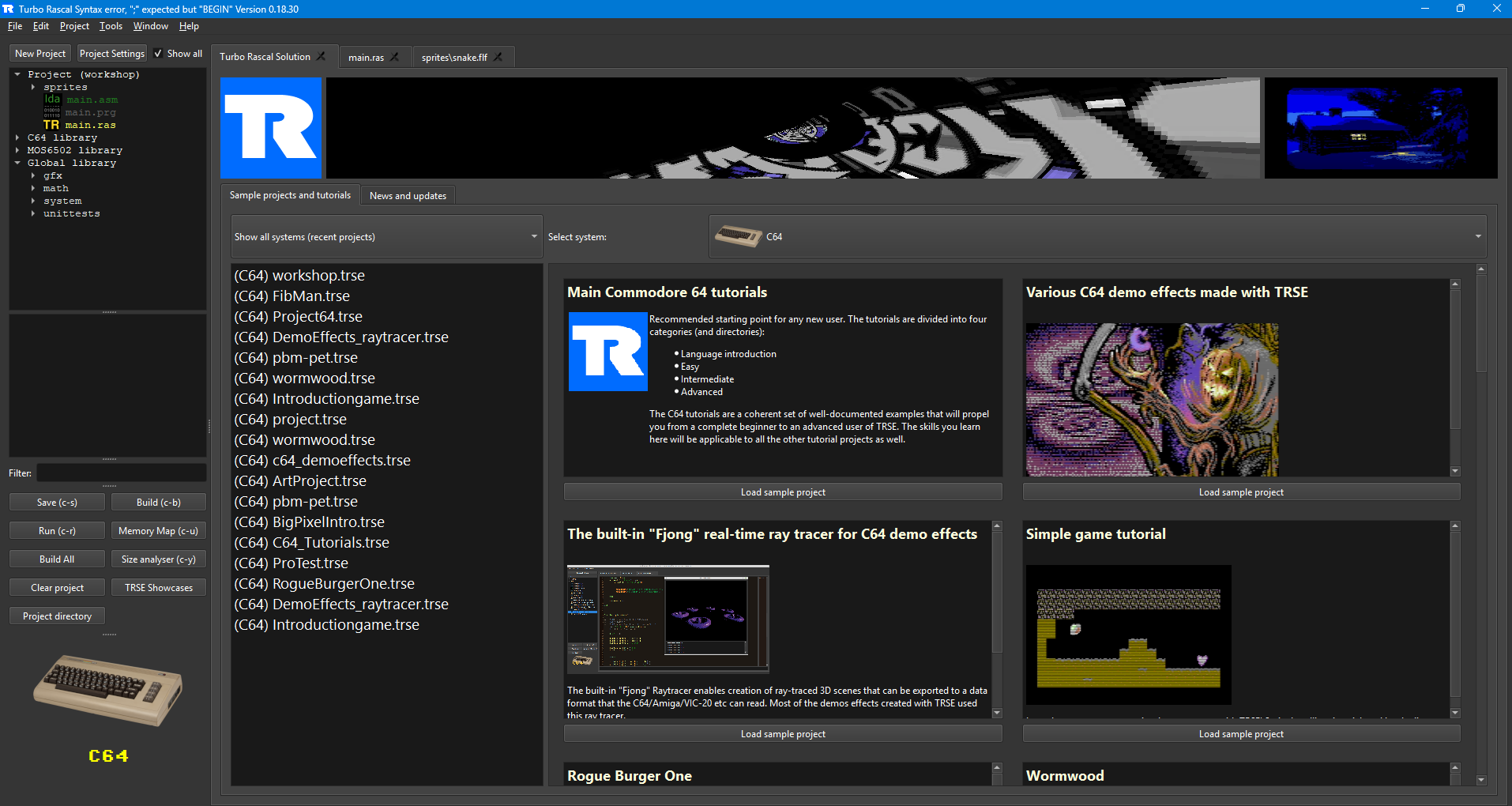Image resolution: width=1512 pixels, height=806 pixels.
Task: Expand the math folder
Action: [33, 188]
